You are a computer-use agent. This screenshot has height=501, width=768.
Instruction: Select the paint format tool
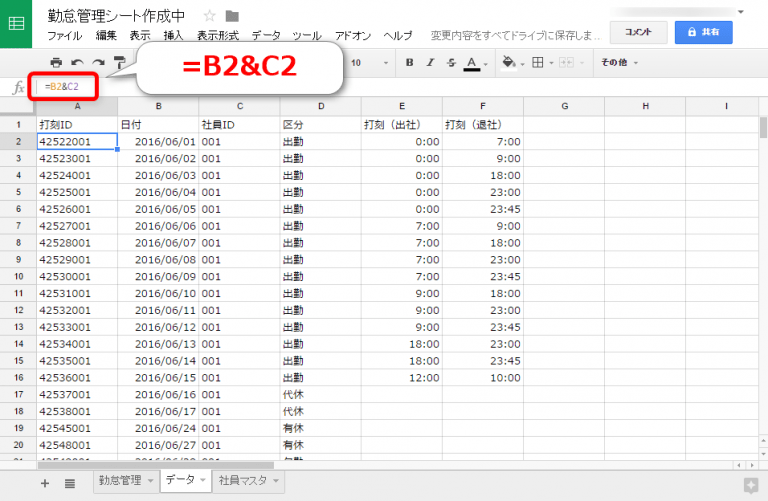point(119,62)
